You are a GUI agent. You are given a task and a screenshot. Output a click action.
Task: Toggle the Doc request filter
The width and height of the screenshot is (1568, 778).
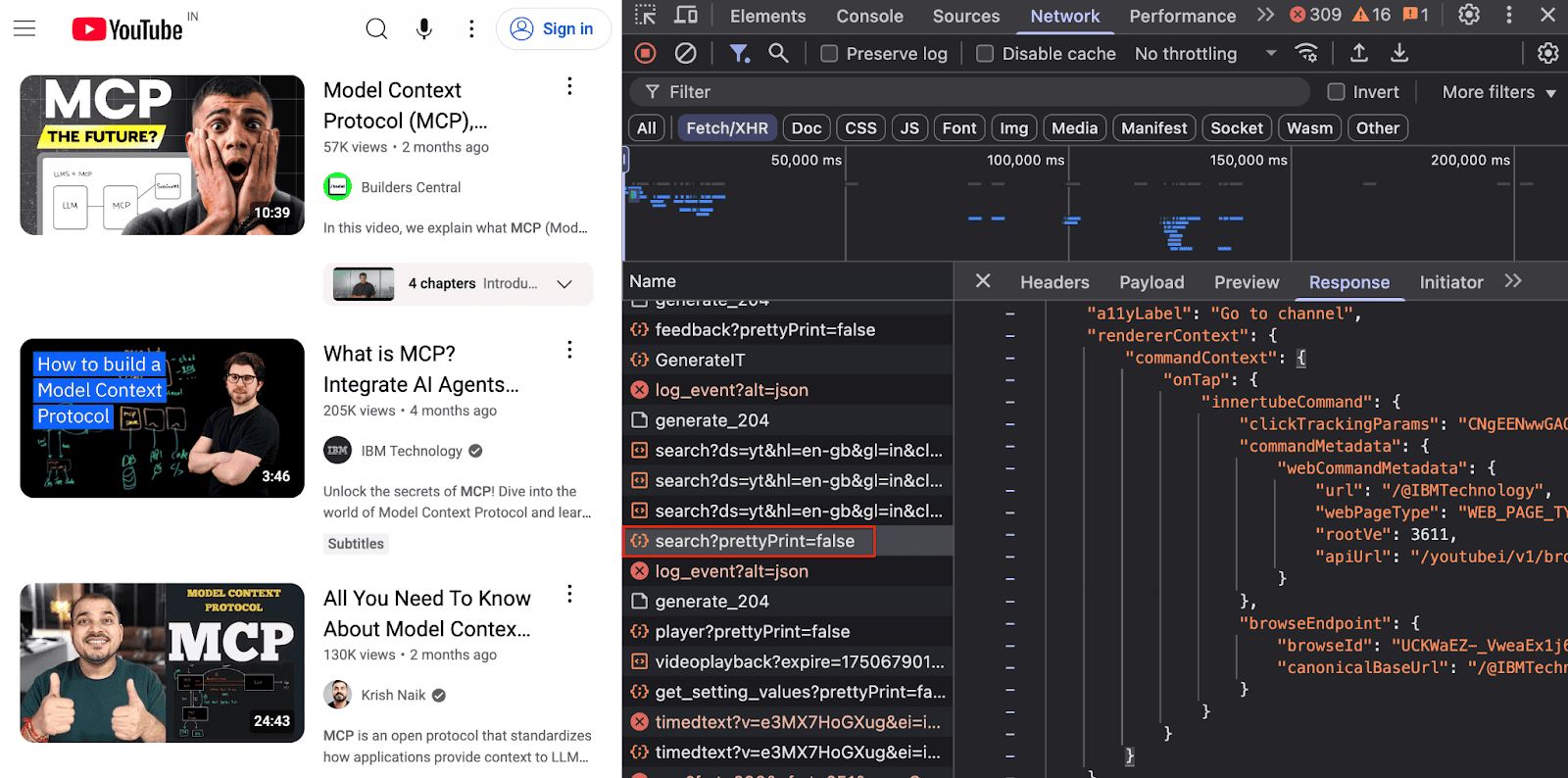807,127
